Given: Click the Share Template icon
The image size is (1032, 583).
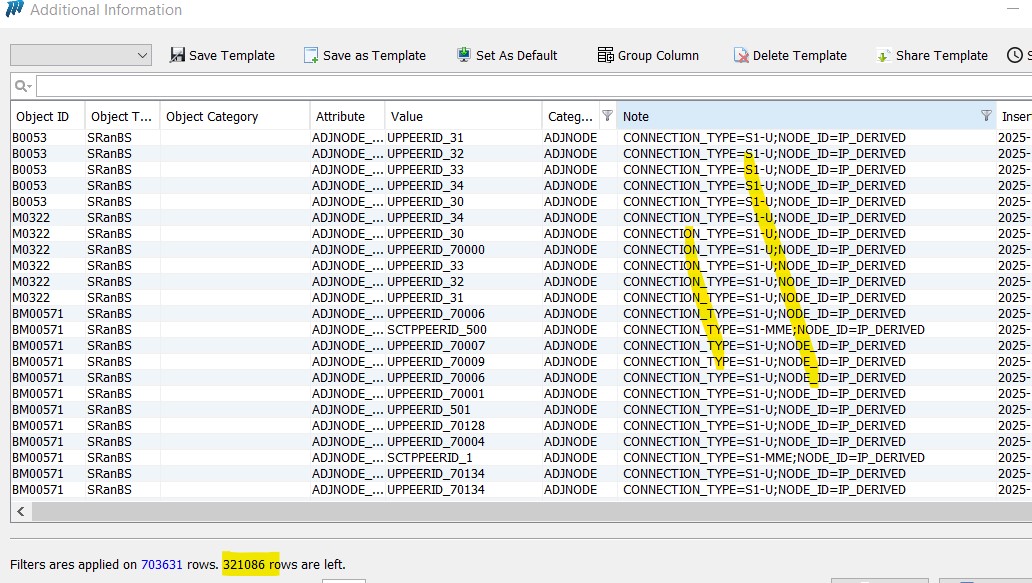Looking at the screenshot, I should click(x=883, y=55).
